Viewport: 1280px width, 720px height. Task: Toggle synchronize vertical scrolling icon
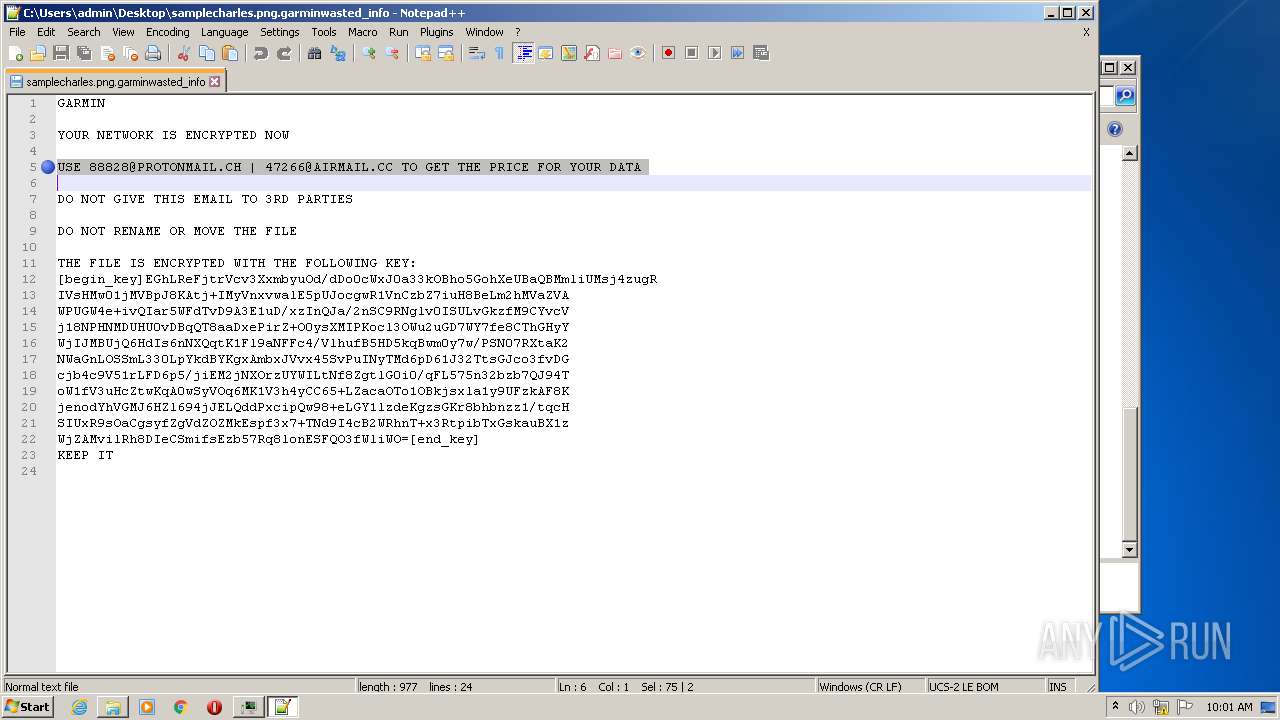(x=422, y=53)
